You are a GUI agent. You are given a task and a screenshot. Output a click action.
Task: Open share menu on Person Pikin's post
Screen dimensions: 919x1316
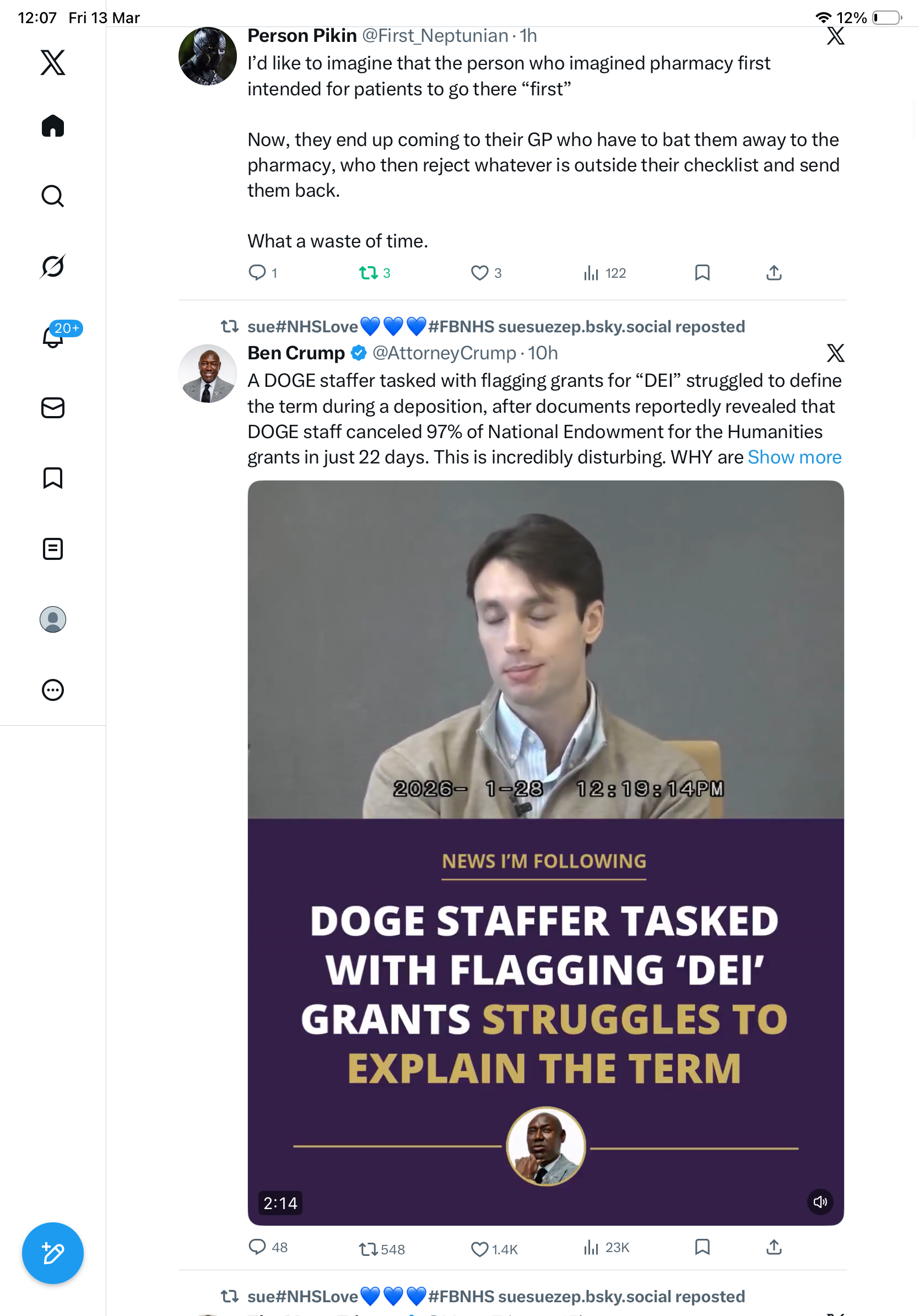(x=774, y=272)
